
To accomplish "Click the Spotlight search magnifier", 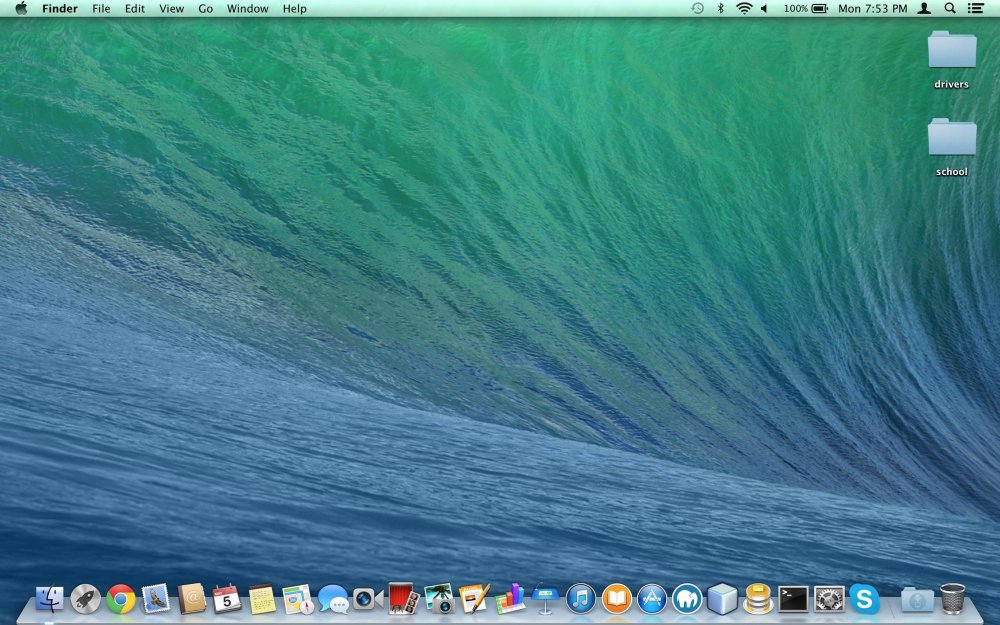I will 950,8.
